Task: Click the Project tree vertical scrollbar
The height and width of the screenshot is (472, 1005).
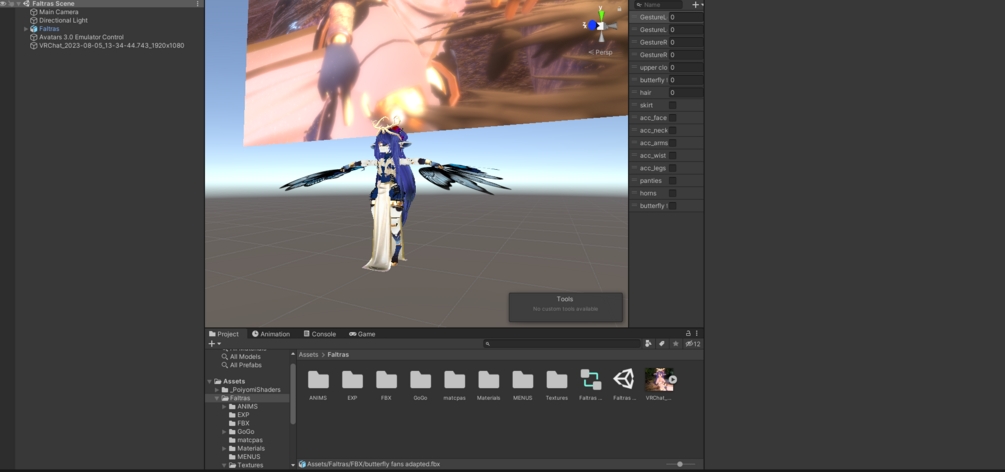Action: point(293,394)
